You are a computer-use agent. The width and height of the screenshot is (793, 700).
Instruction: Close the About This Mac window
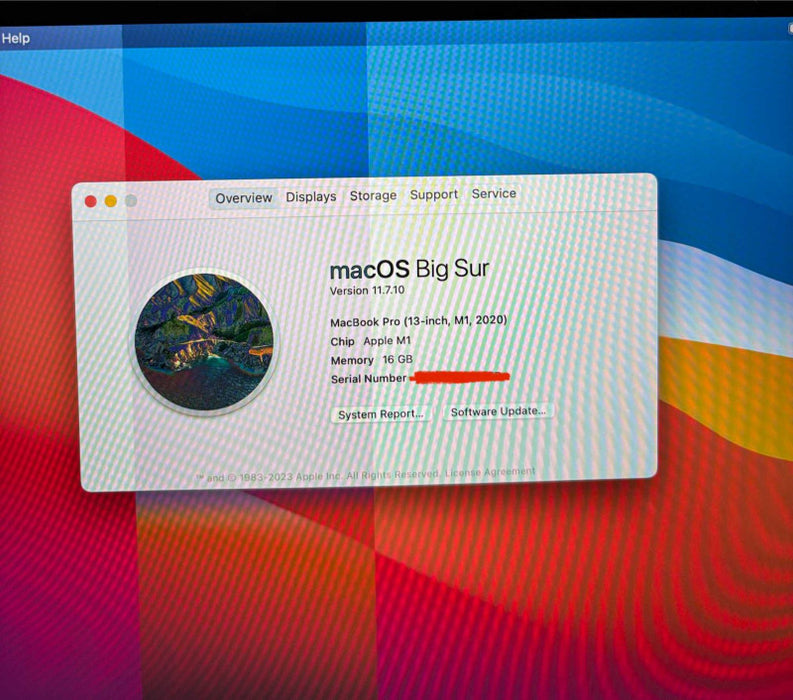pyautogui.click(x=91, y=202)
